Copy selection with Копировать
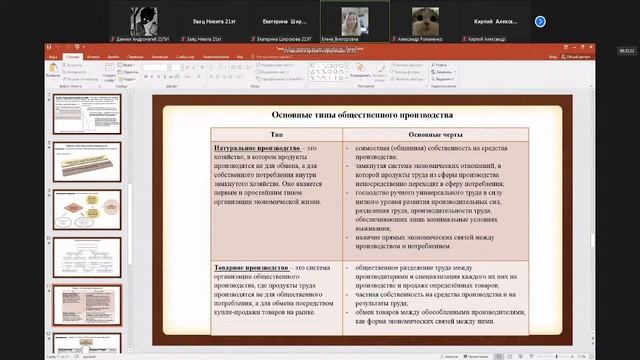 tap(75, 72)
